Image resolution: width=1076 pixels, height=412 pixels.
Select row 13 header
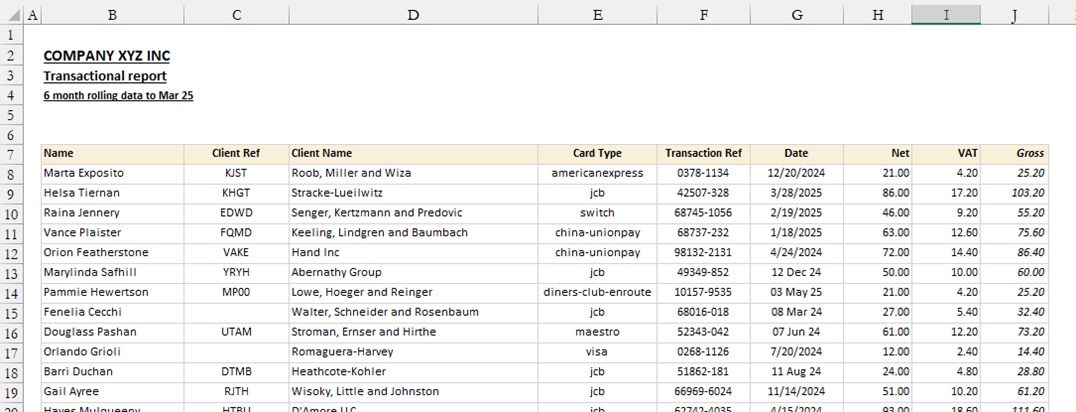11,272
